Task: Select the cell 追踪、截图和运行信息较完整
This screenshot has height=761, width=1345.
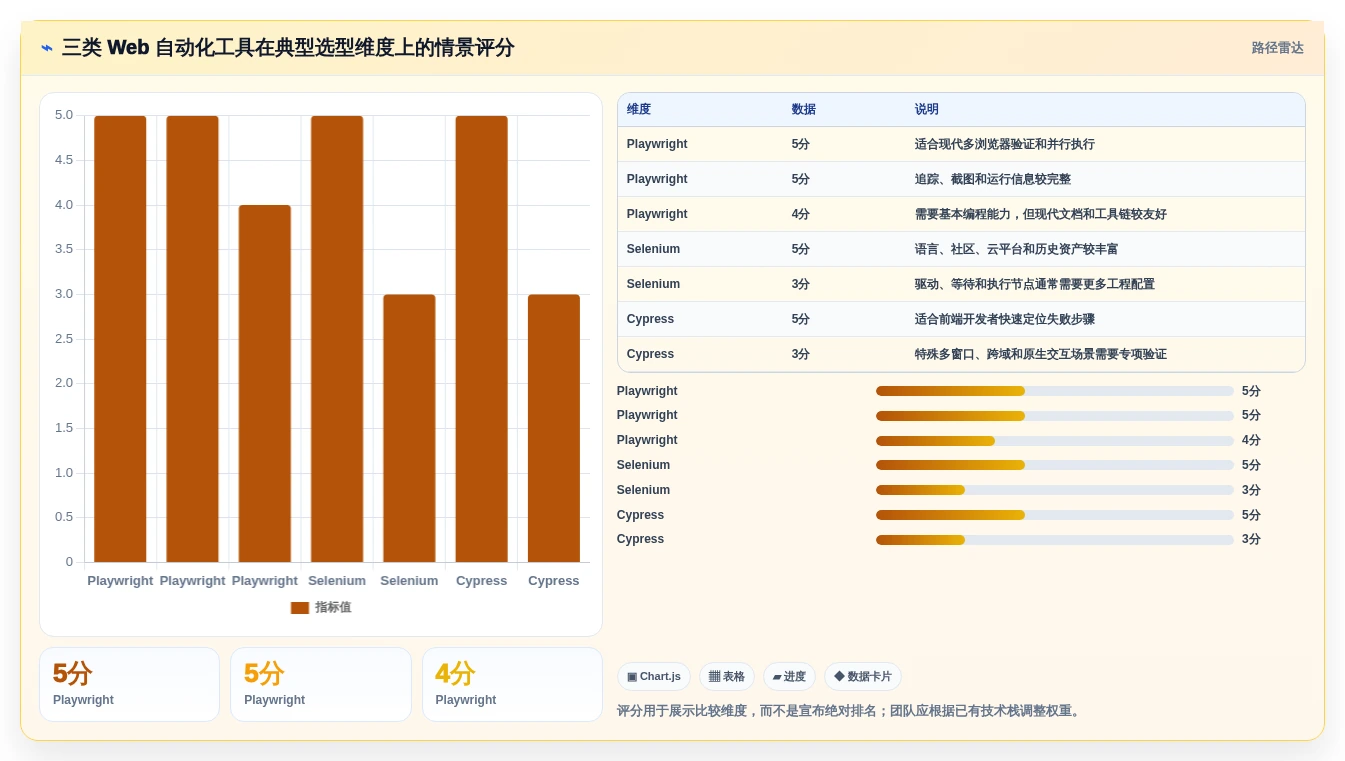Action: coord(993,179)
